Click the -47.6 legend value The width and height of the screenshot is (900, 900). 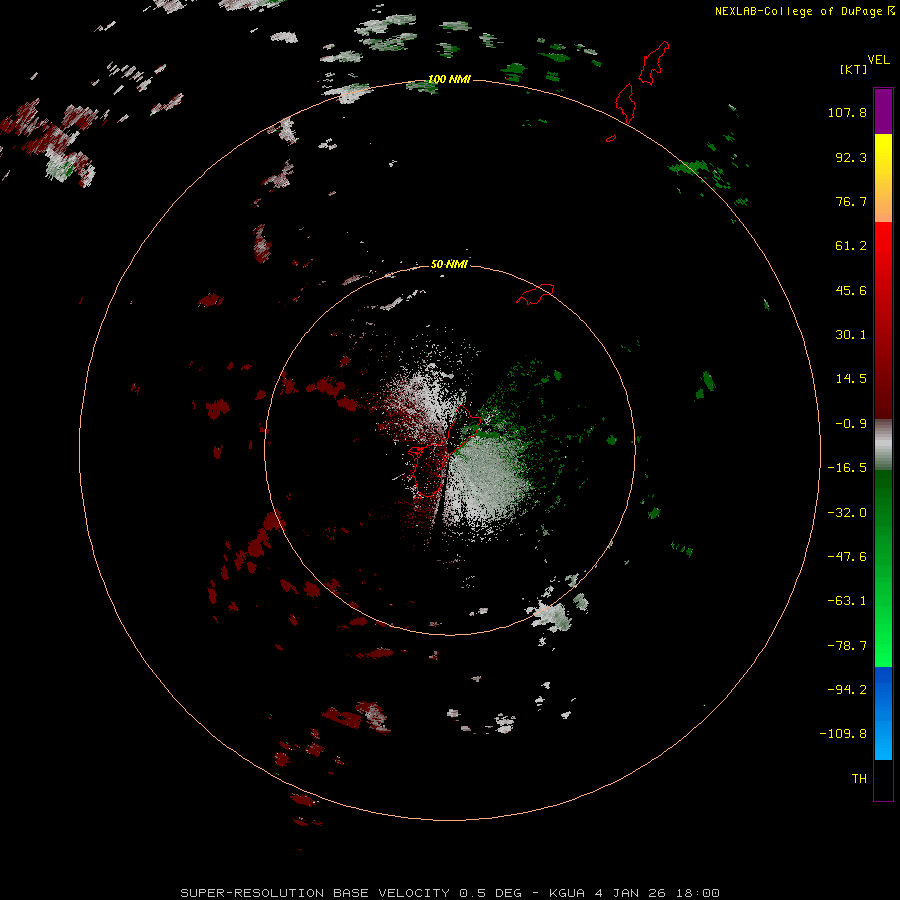tap(847, 557)
